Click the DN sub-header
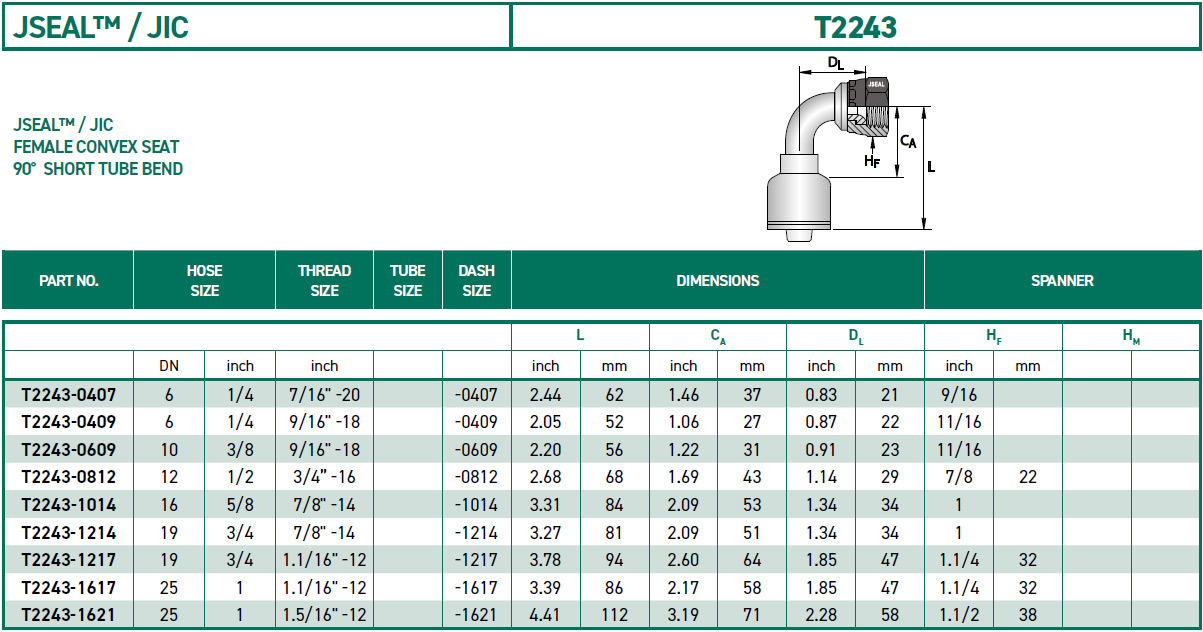This screenshot has height=632, width=1203. click(x=169, y=366)
